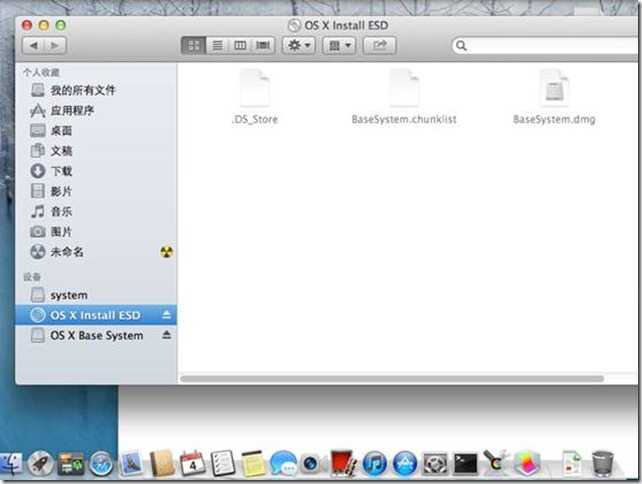Open Reminders from the Dock
The height and width of the screenshot is (484, 642).
point(222,464)
